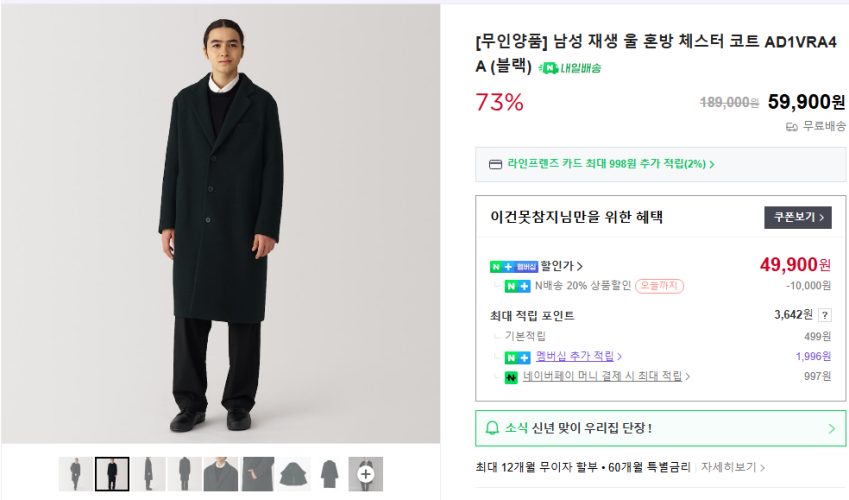This screenshot has height=500, width=849.
Task: Click the bell icon next to 소식
Action: (x=491, y=428)
